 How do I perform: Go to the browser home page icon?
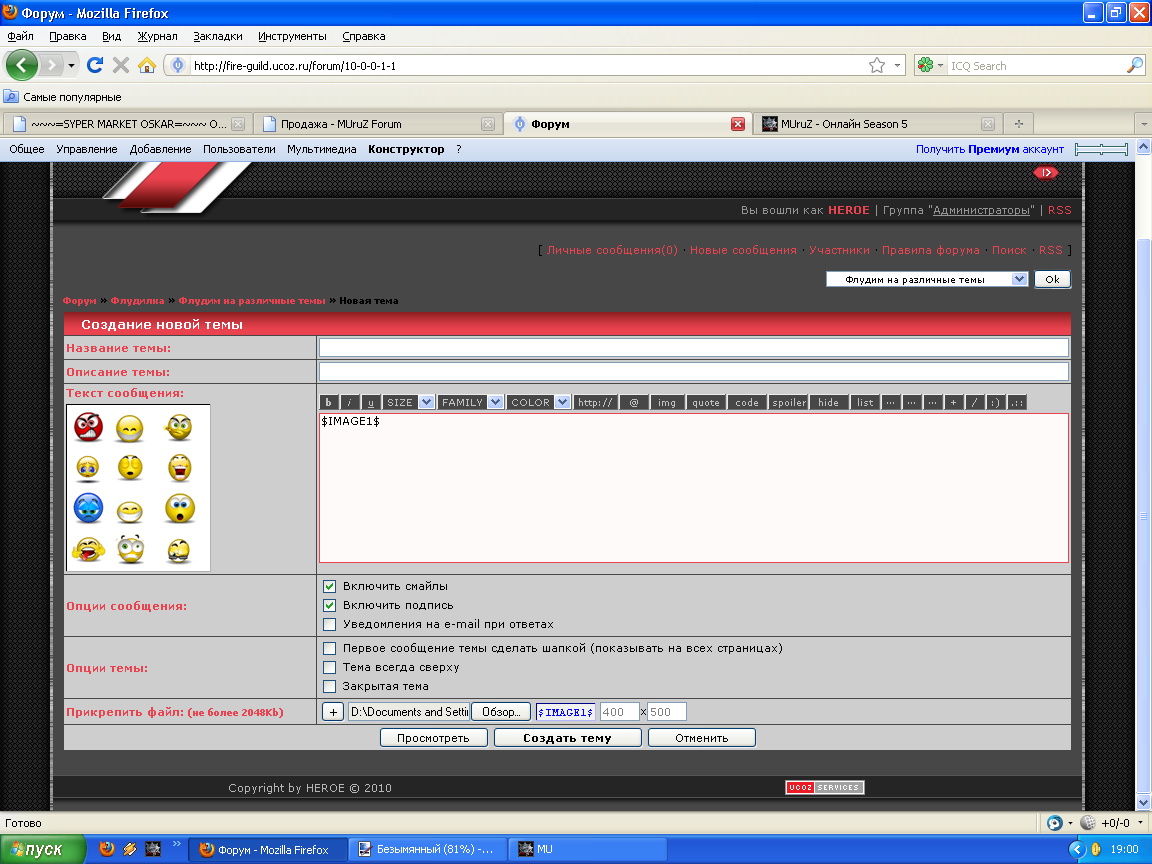click(x=147, y=65)
